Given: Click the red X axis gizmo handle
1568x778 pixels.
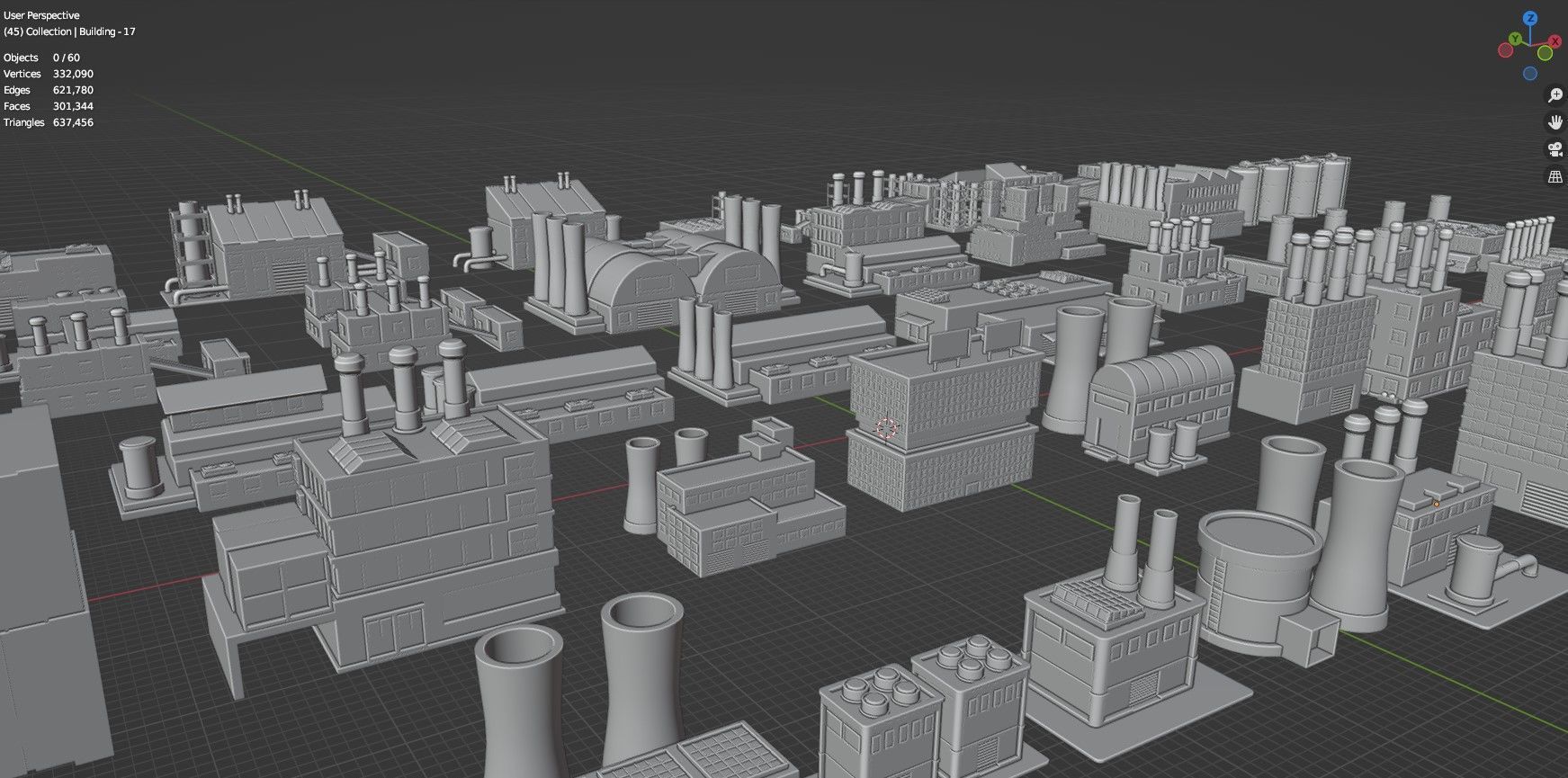Looking at the screenshot, I should tap(1555, 41).
